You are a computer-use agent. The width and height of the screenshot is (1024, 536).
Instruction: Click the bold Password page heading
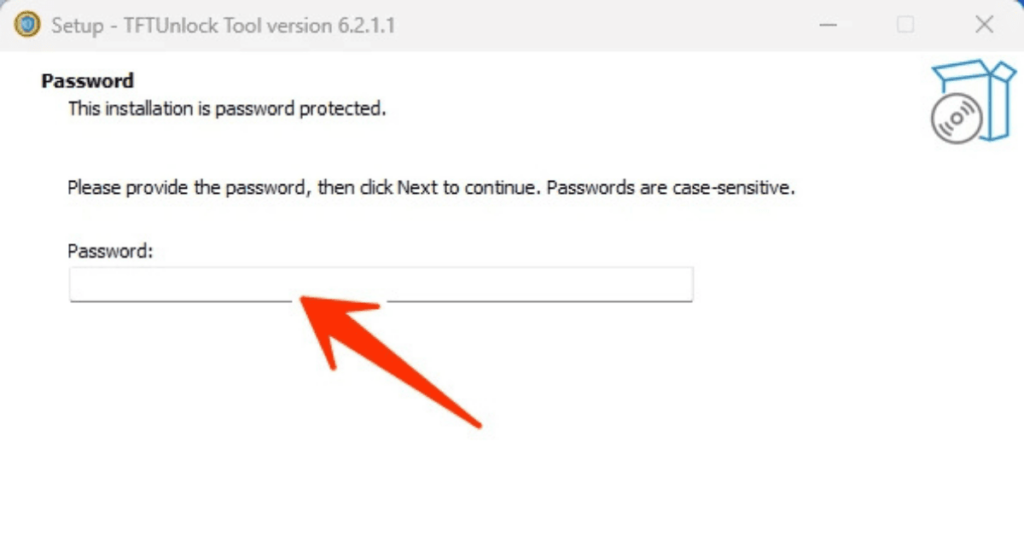point(88,80)
